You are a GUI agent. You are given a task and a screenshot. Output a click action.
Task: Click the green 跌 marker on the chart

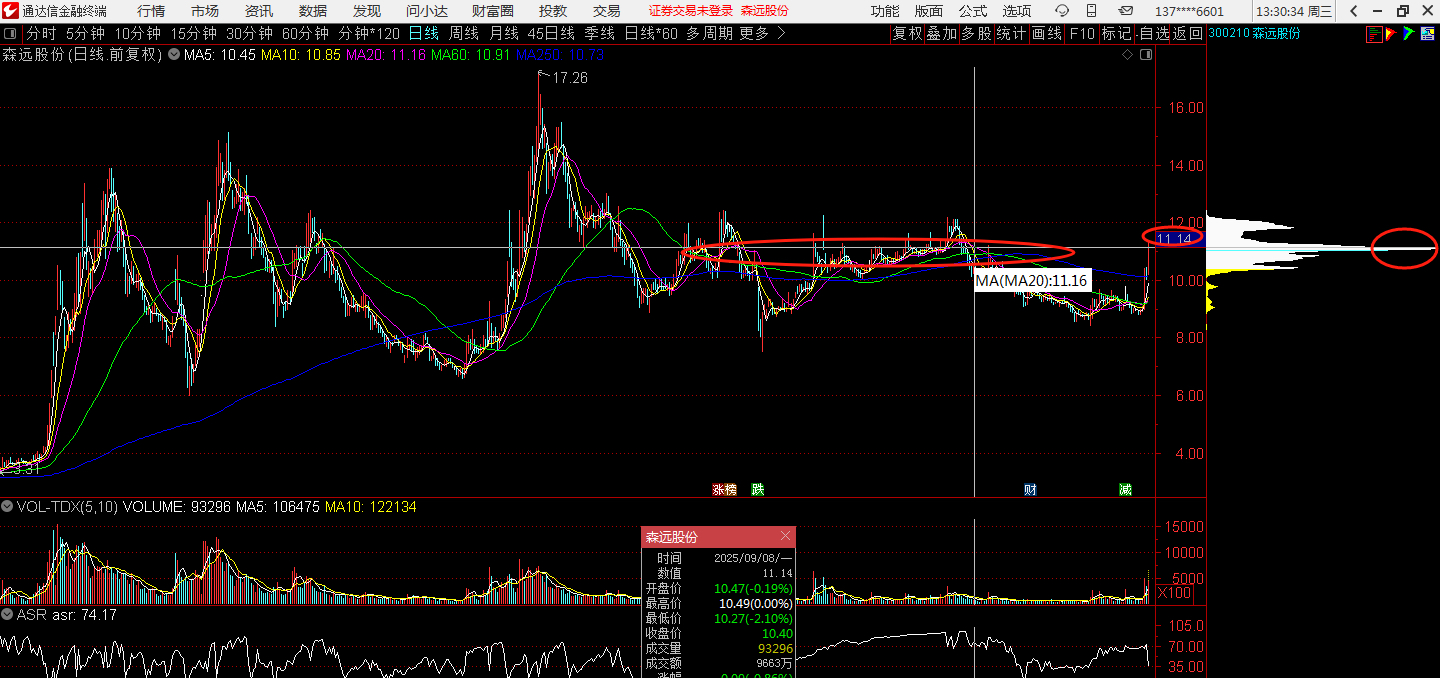pyautogui.click(x=758, y=489)
